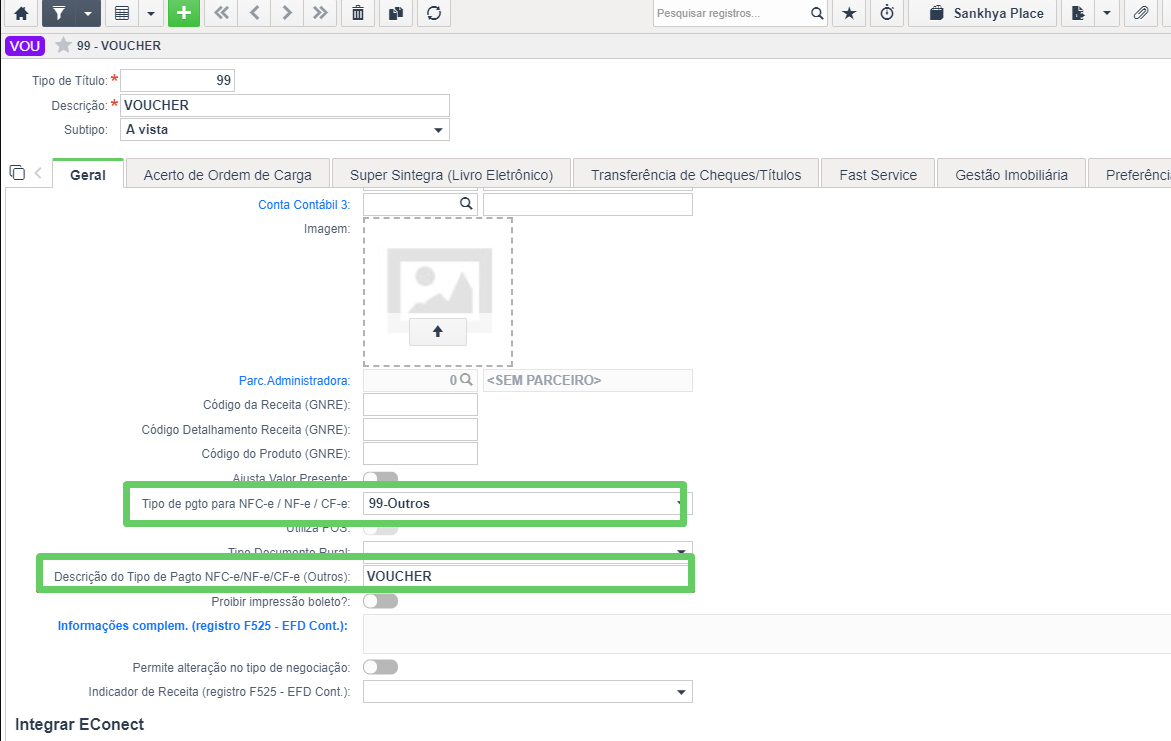Open grid view options arrow
The height and width of the screenshot is (741, 1171).
(x=151, y=13)
